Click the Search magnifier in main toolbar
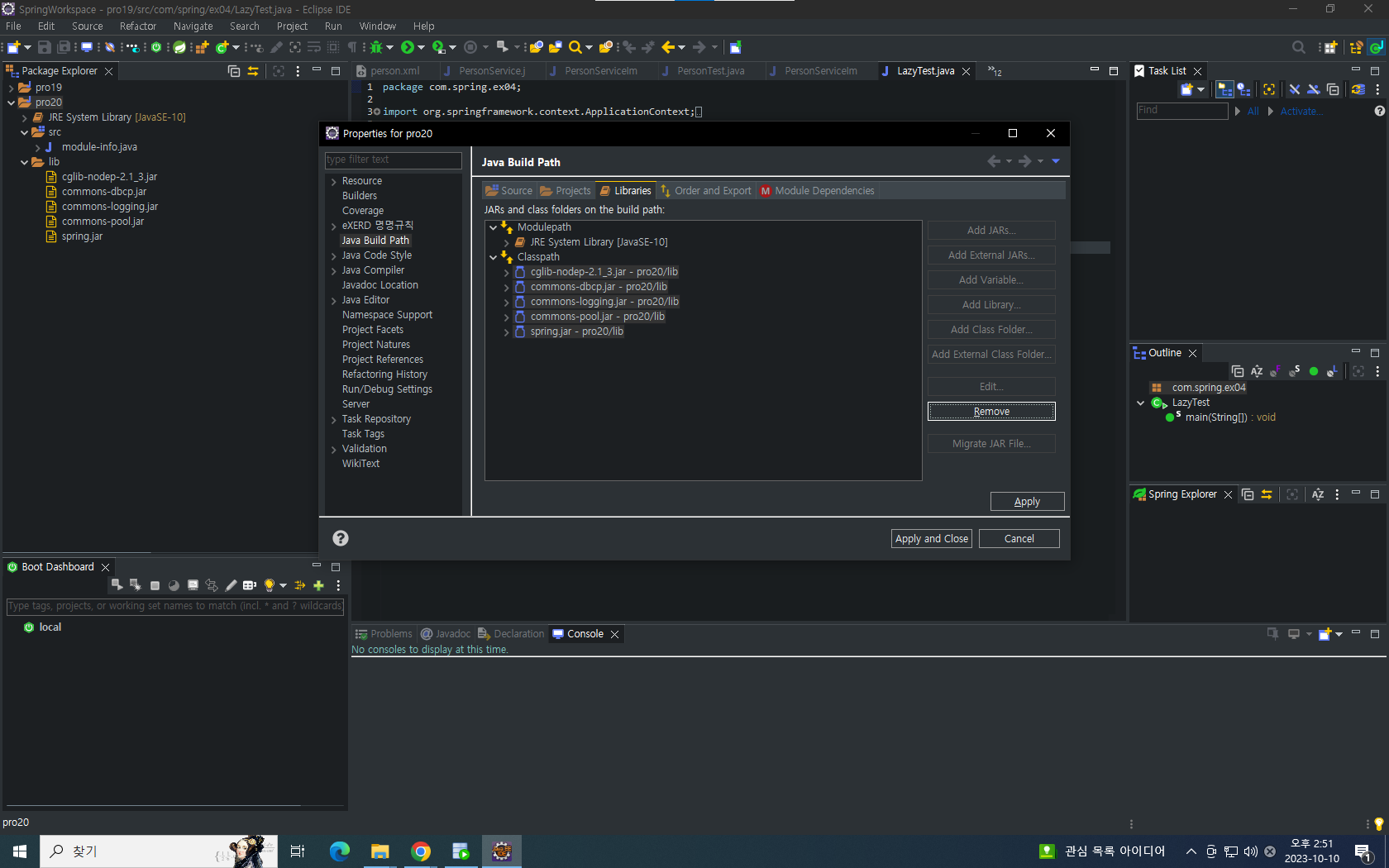Image resolution: width=1389 pixels, height=868 pixels. (575, 47)
